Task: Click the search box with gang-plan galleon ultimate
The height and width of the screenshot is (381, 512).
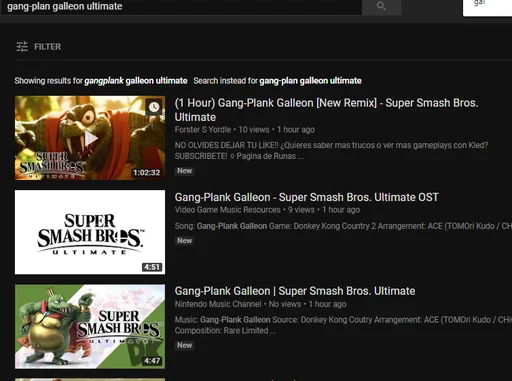Action: tap(182, 6)
